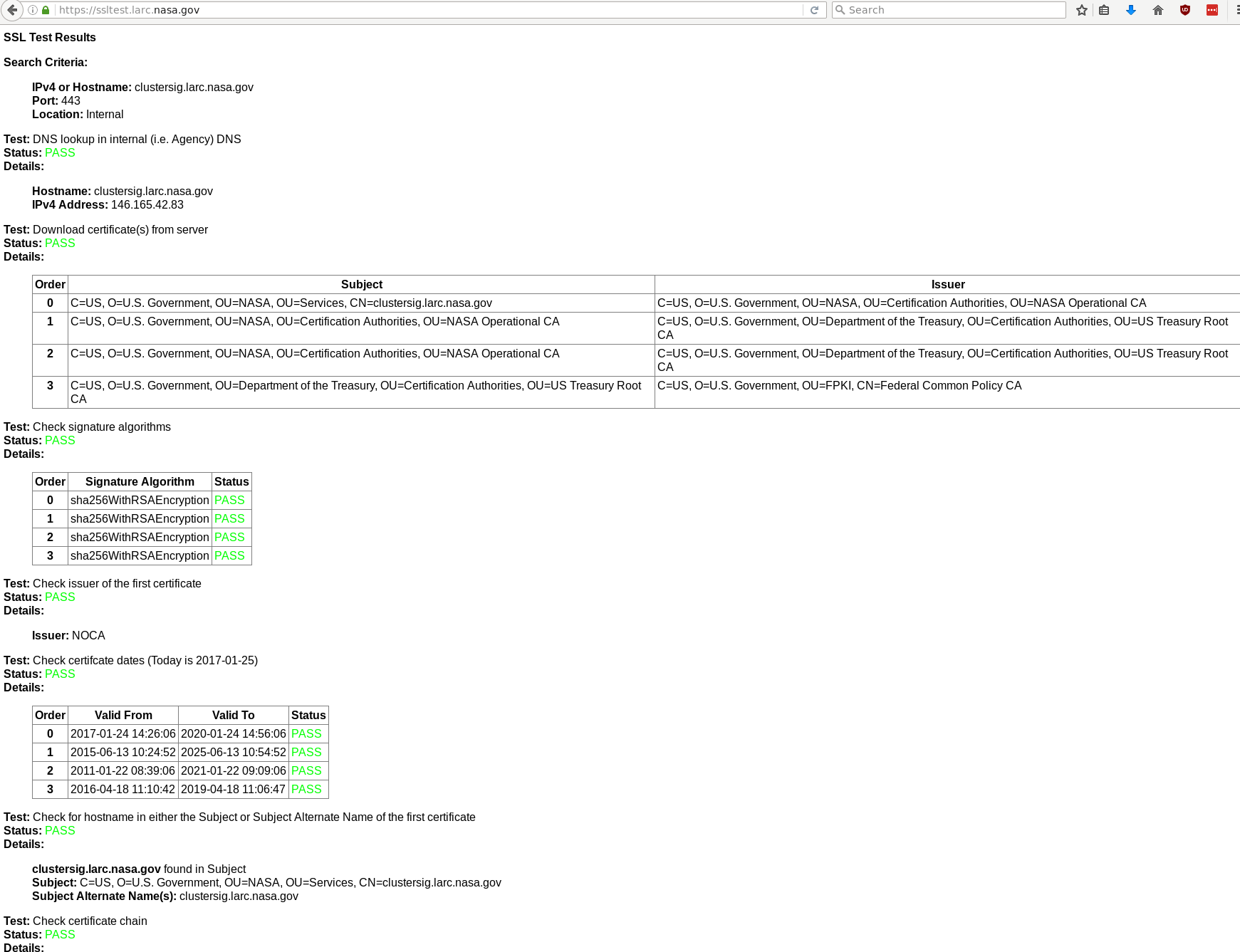Click 'Check signature algorithms' test title
This screenshot has height=952, width=1240.
(x=102, y=427)
